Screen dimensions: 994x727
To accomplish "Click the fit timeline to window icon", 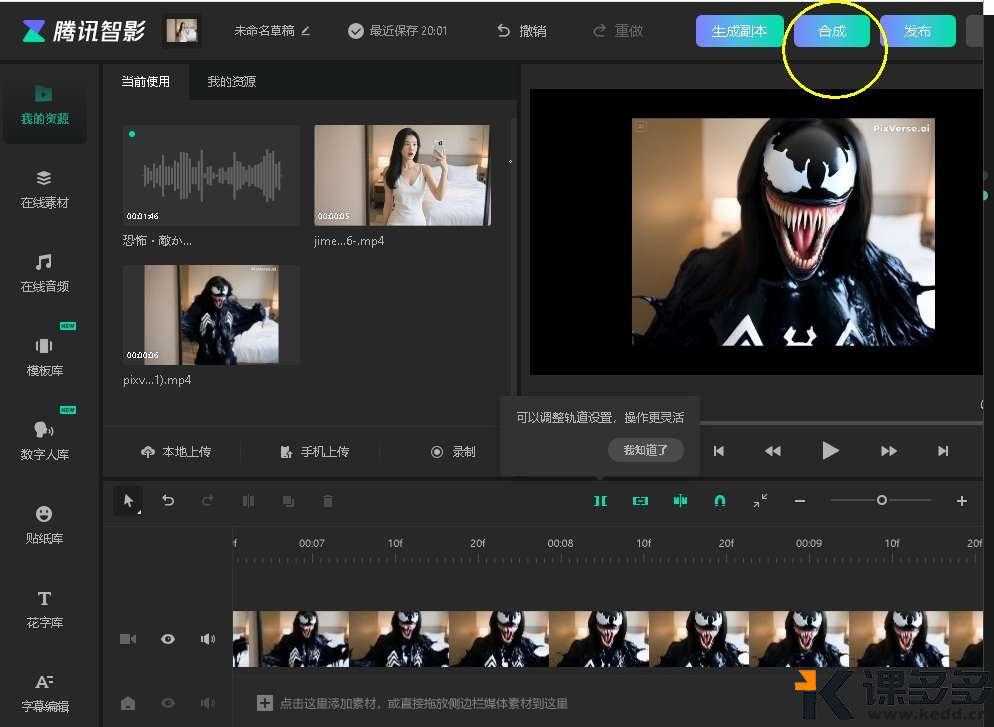I will point(760,501).
